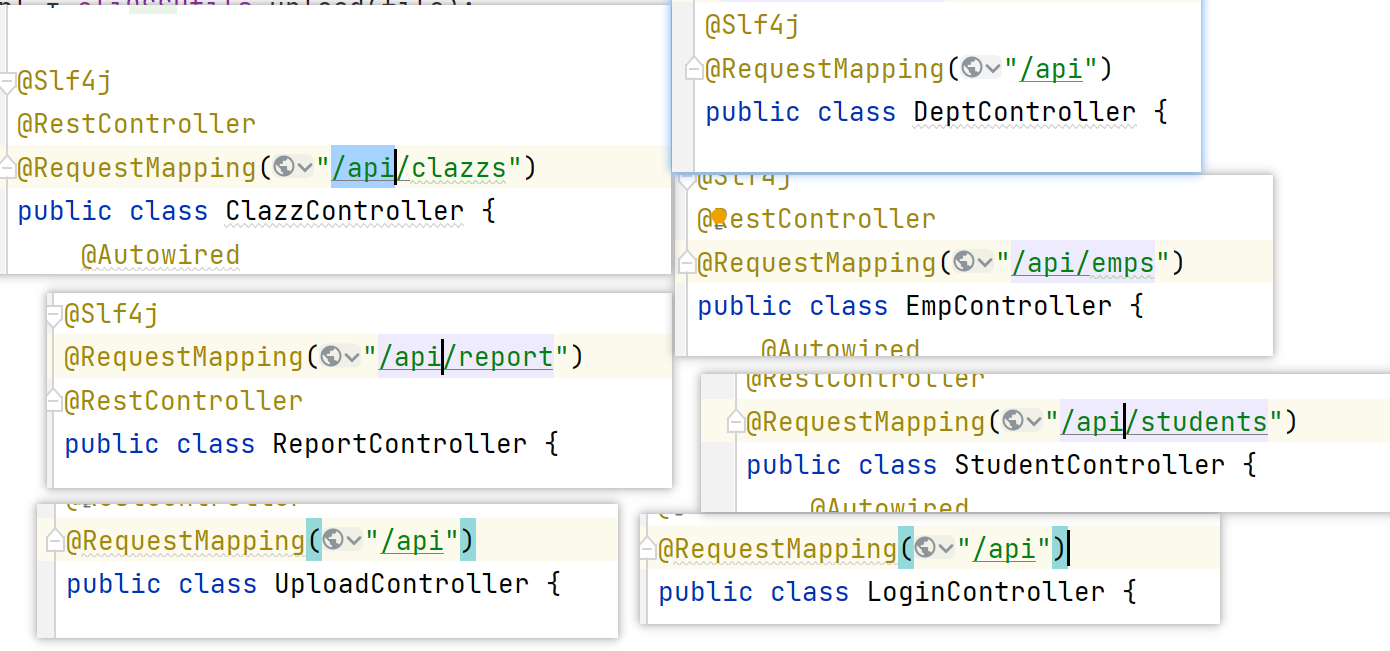Viewport: 1390px width, 651px height.
Task: Open endpoint dropdown arrow before "/api/students"
Action: (1033, 422)
